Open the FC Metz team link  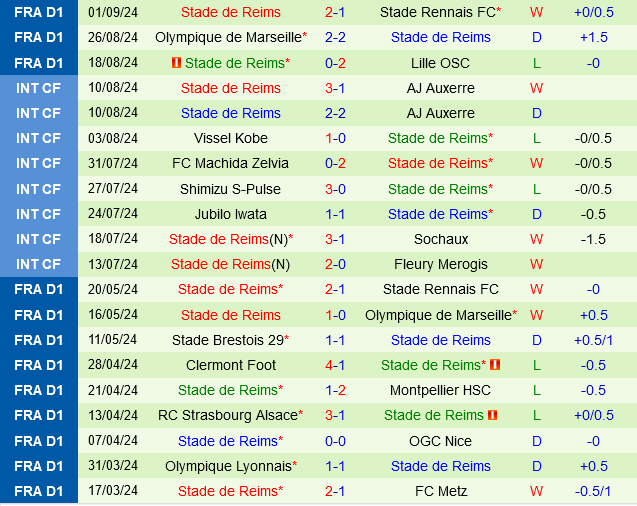pos(440,491)
